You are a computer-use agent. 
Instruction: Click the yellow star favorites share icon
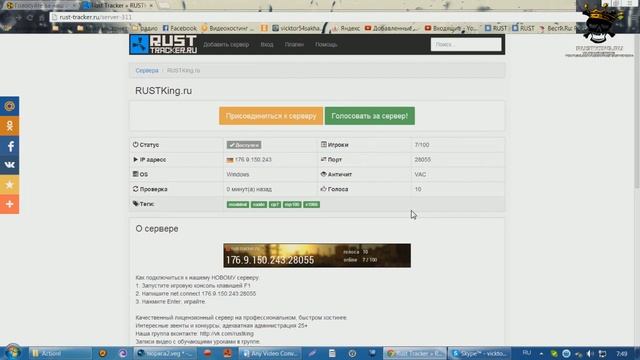coord(9,185)
